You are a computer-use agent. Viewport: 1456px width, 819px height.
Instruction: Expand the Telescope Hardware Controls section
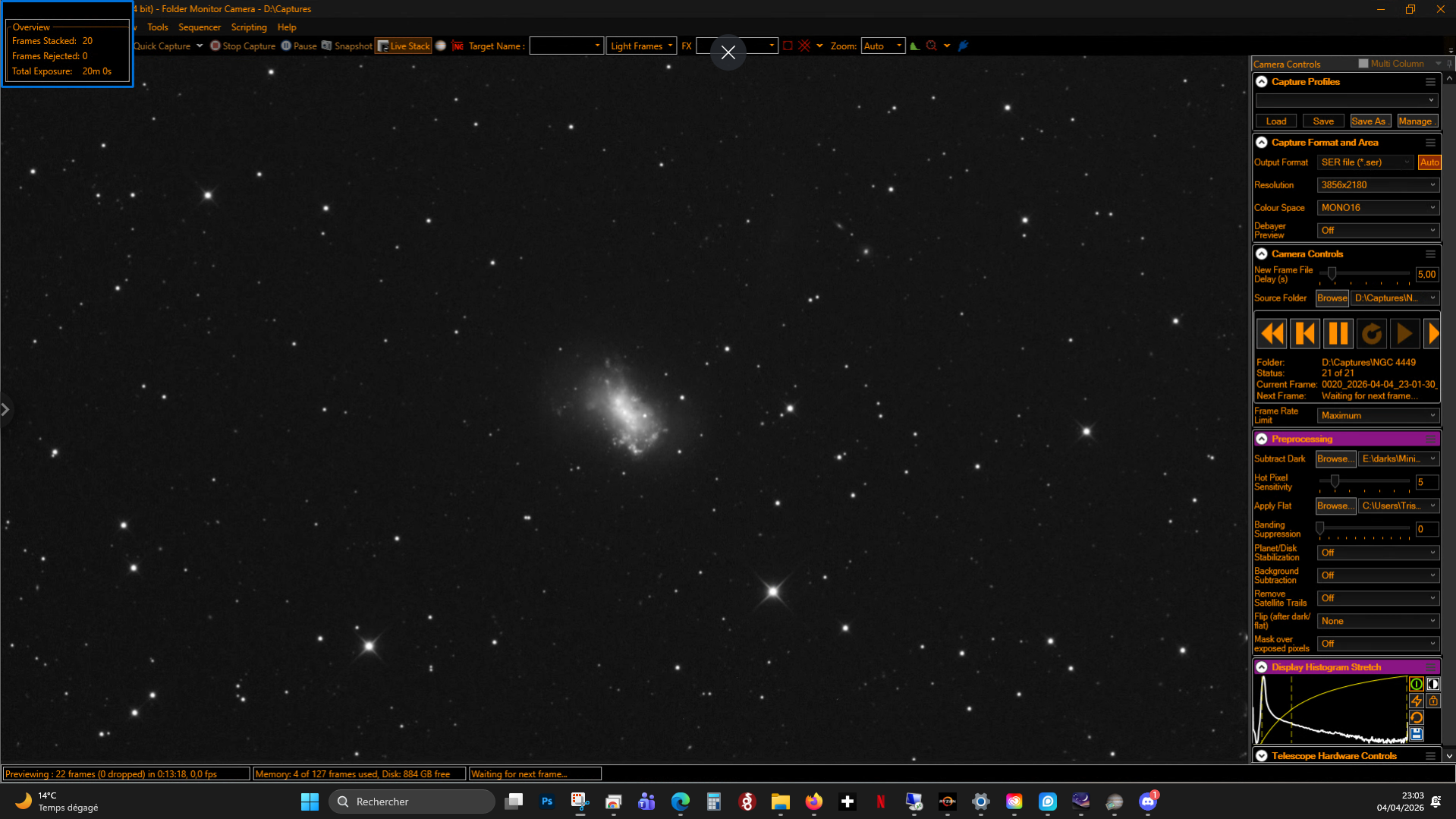[x=1261, y=756]
